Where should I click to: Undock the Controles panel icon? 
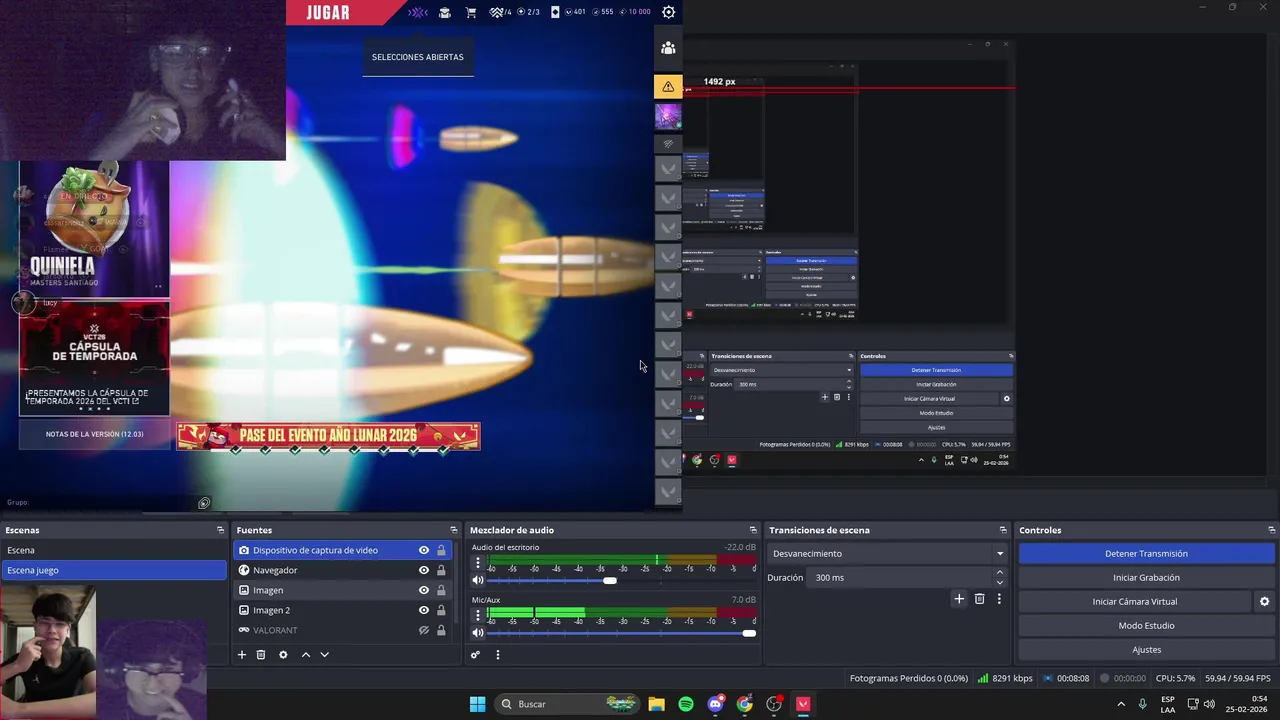(1271, 530)
